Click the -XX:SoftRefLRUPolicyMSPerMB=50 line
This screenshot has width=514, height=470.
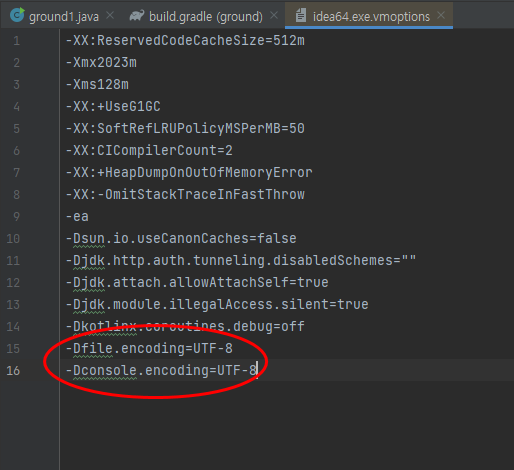(185, 129)
